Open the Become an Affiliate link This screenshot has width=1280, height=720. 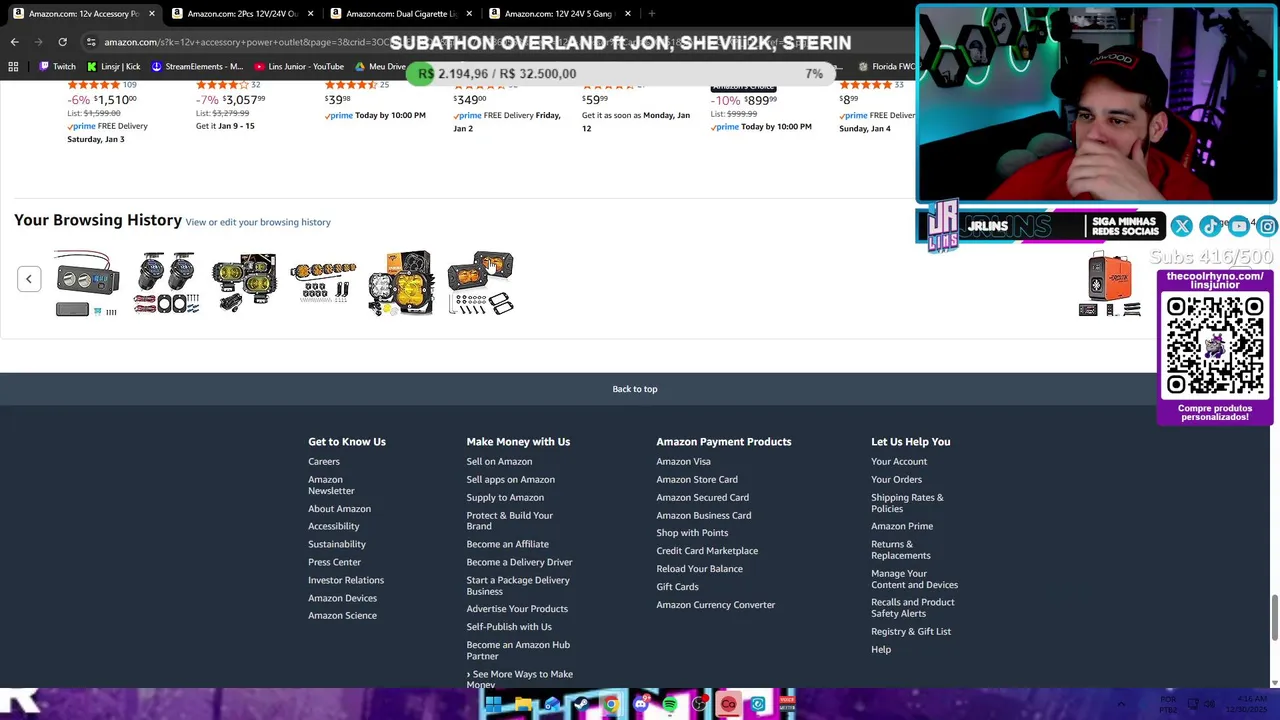point(507,544)
